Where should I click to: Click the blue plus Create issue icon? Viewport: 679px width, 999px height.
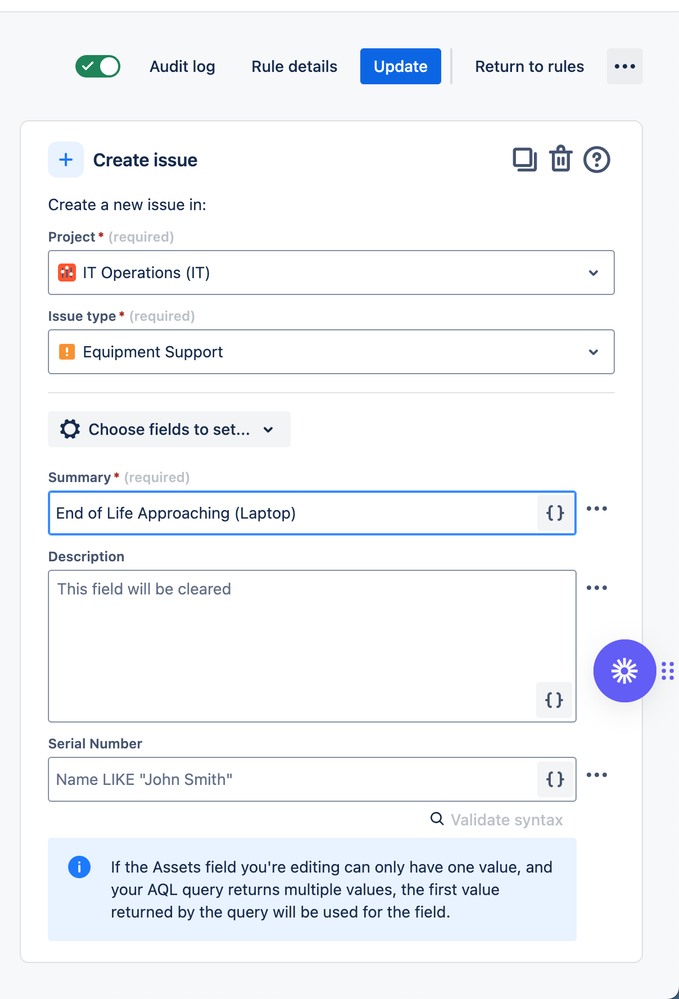[66, 159]
